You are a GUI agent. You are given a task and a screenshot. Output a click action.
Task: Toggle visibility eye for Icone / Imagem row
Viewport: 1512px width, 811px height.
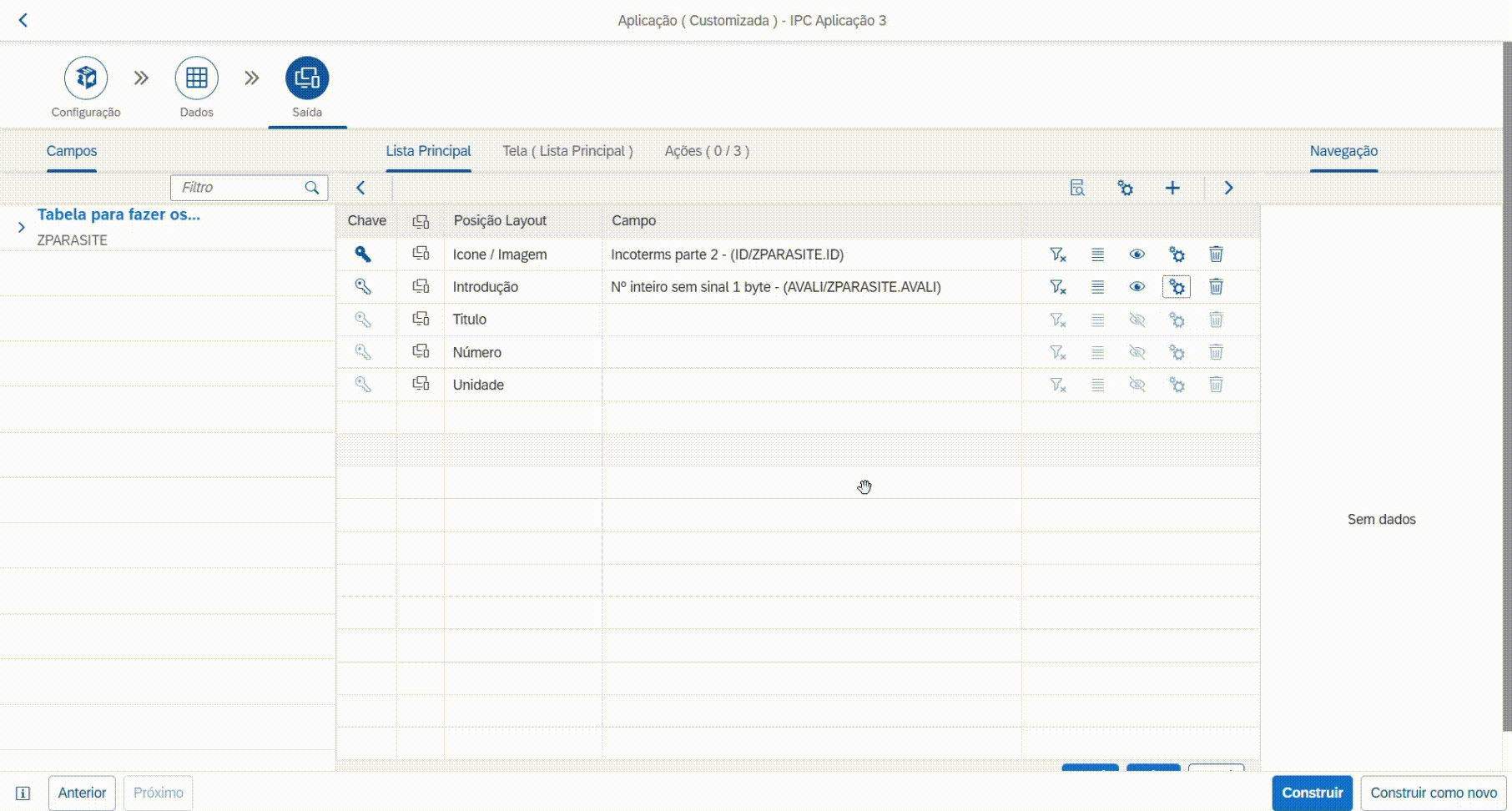(x=1137, y=254)
